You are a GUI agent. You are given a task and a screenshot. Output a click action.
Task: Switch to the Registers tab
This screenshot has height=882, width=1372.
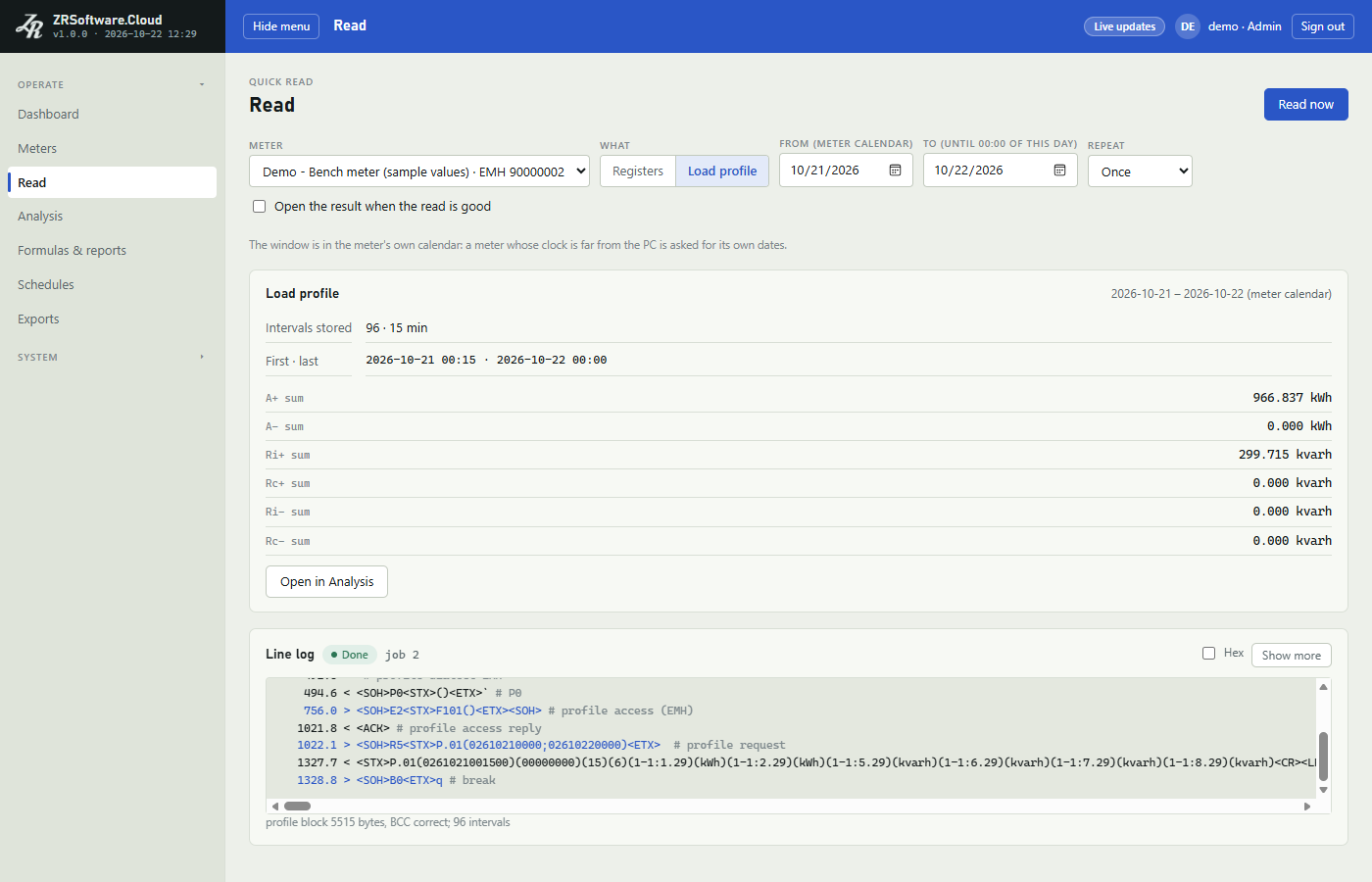pyautogui.click(x=638, y=171)
